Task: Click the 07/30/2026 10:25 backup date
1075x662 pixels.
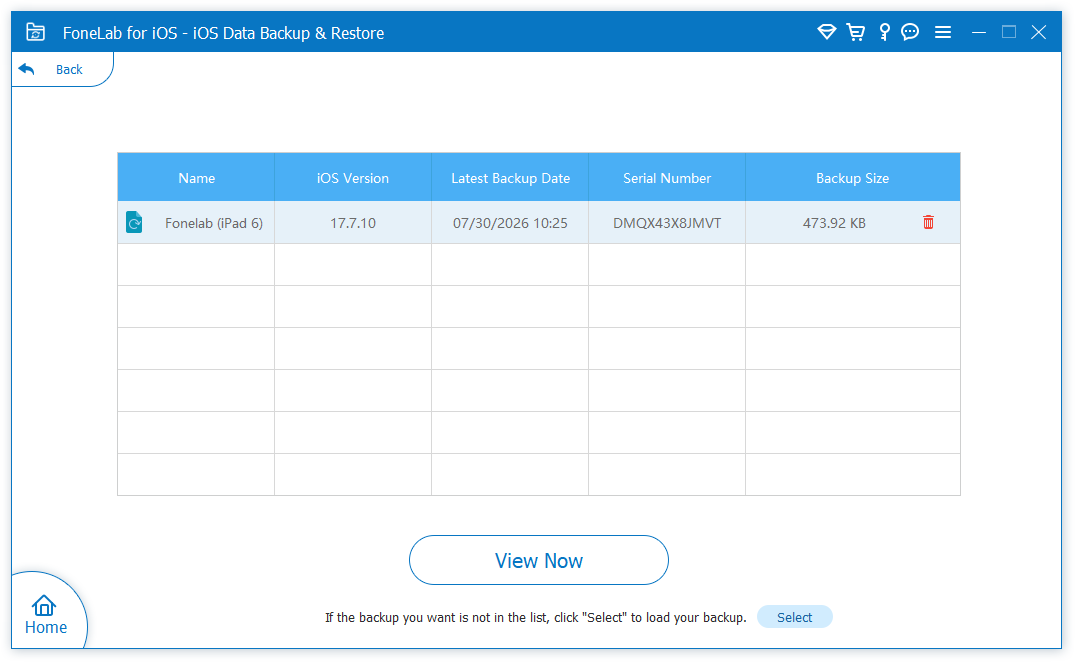Action: 510,223
